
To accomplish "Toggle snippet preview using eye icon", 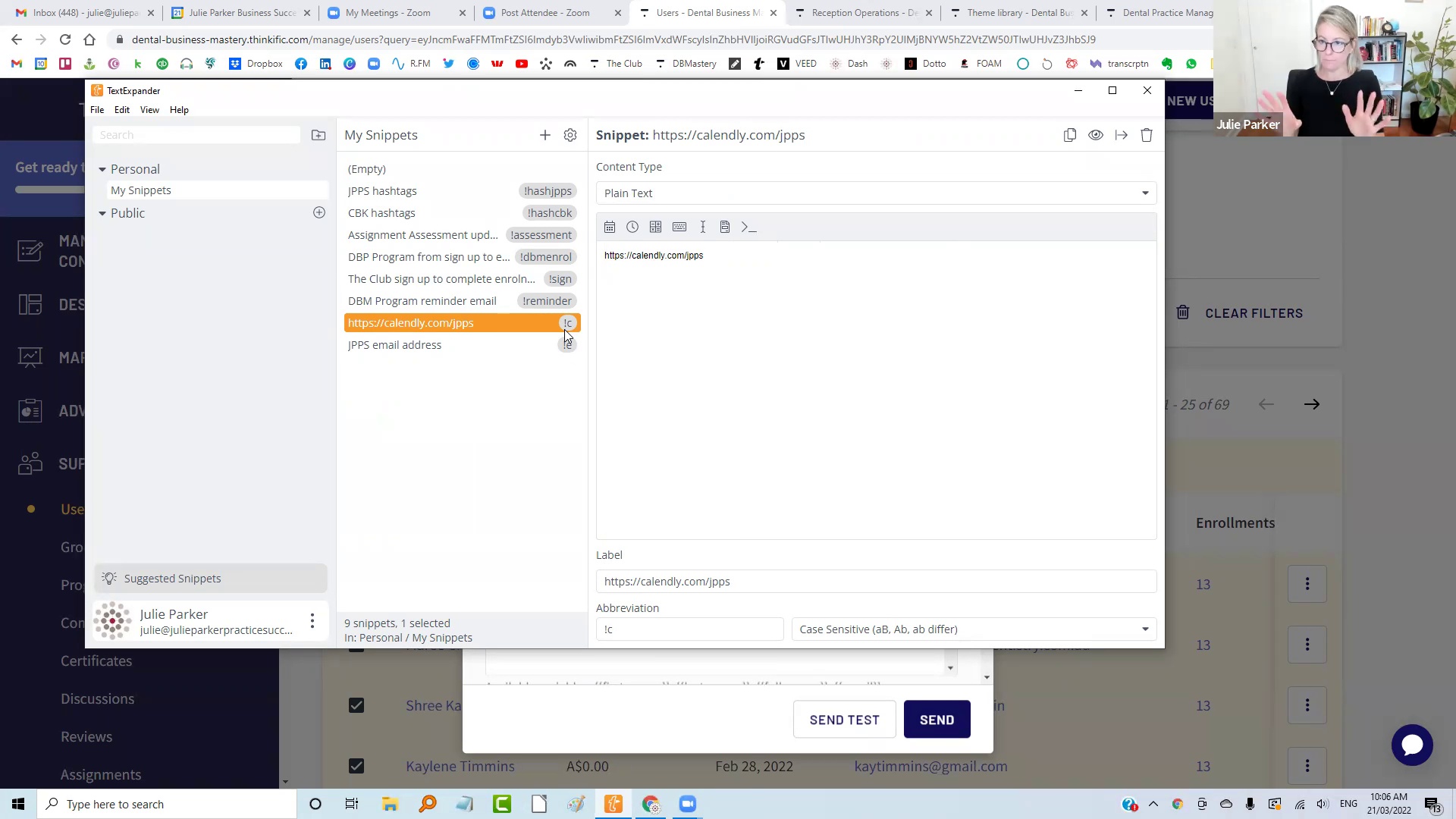I will (1096, 135).
